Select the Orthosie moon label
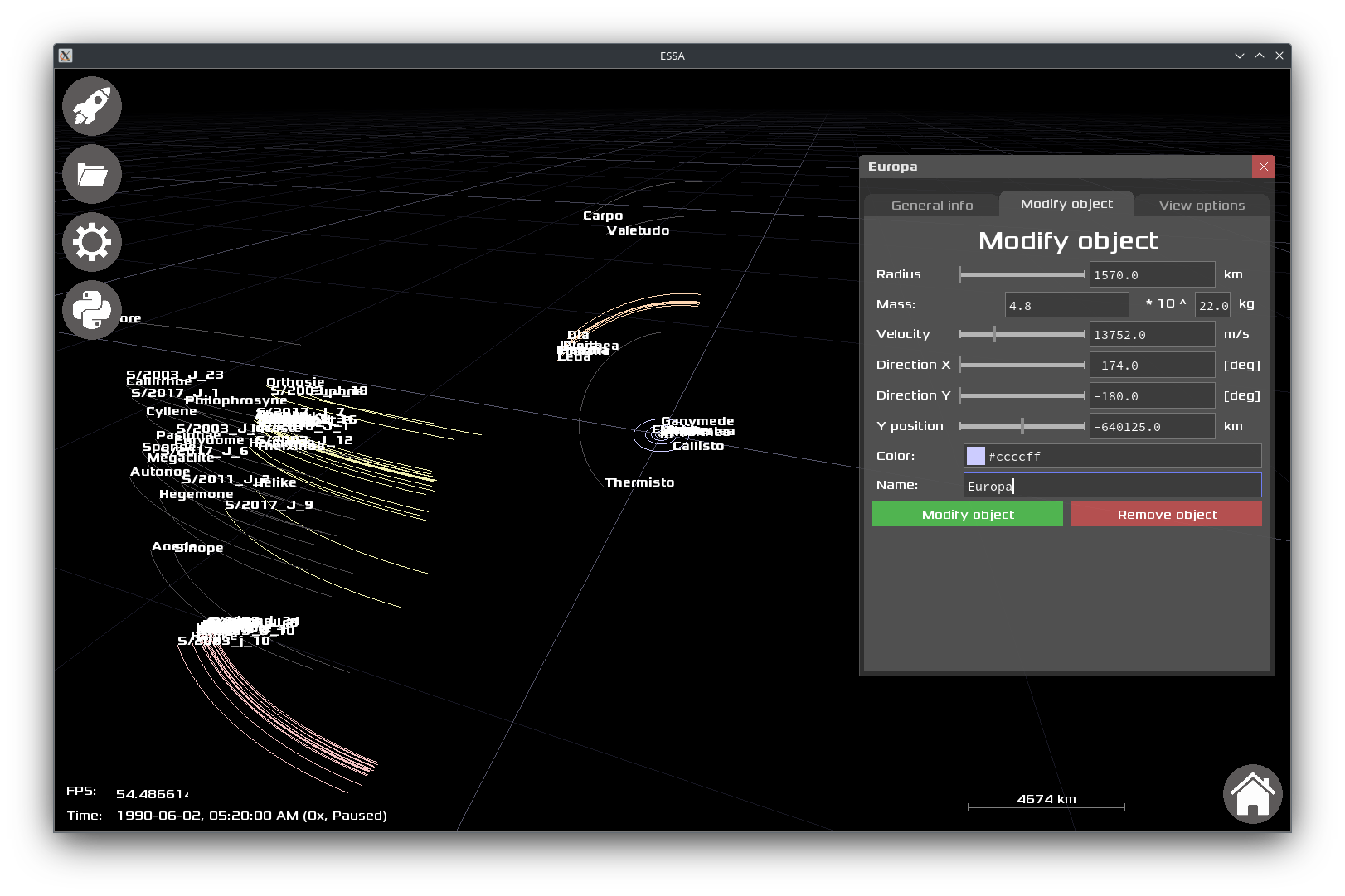The height and width of the screenshot is (896, 1345). click(x=295, y=382)
